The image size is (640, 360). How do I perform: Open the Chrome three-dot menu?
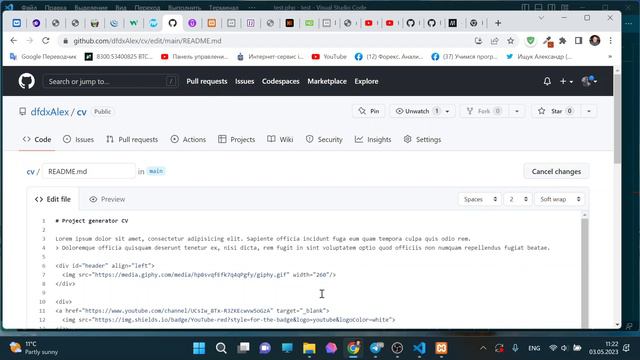tap(611, 40)
